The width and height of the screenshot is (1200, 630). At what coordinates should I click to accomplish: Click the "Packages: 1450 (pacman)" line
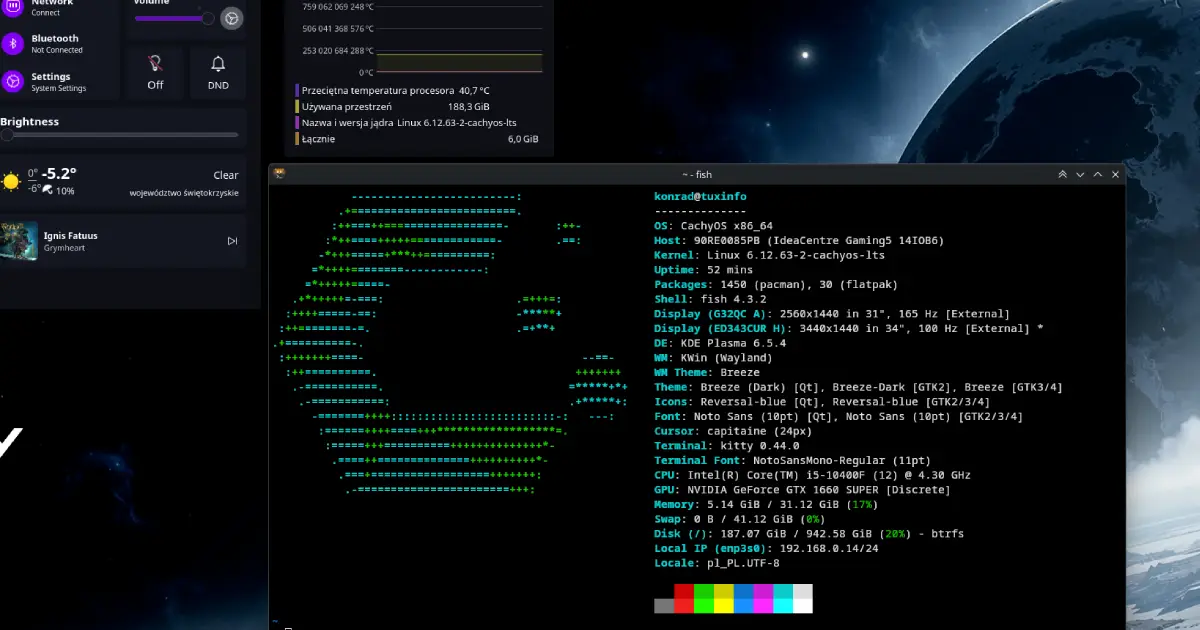tap(776, 285)
